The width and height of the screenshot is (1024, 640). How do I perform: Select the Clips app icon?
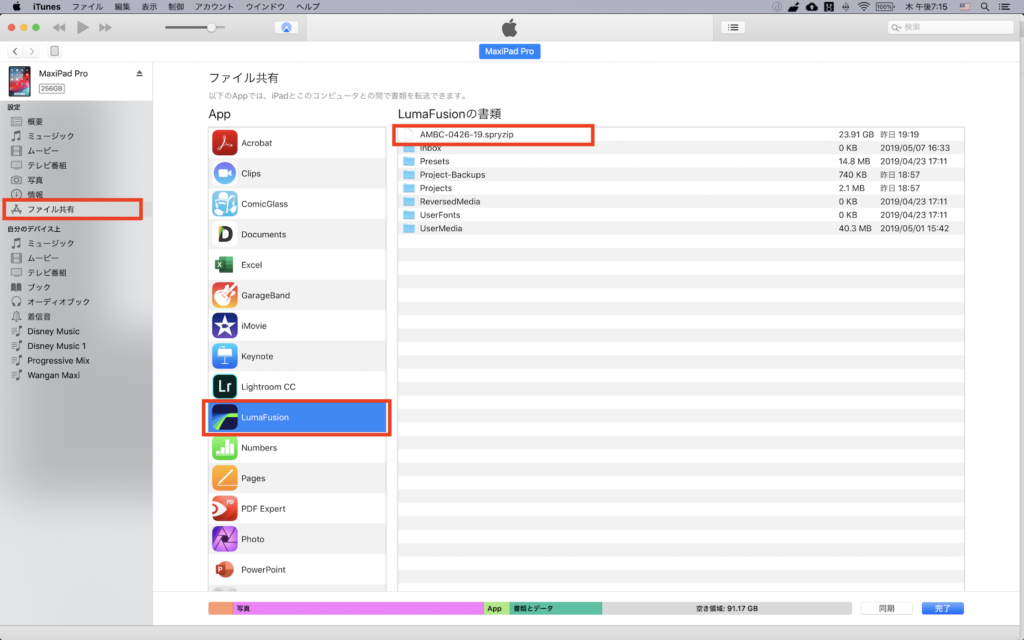tap(224, 174)
